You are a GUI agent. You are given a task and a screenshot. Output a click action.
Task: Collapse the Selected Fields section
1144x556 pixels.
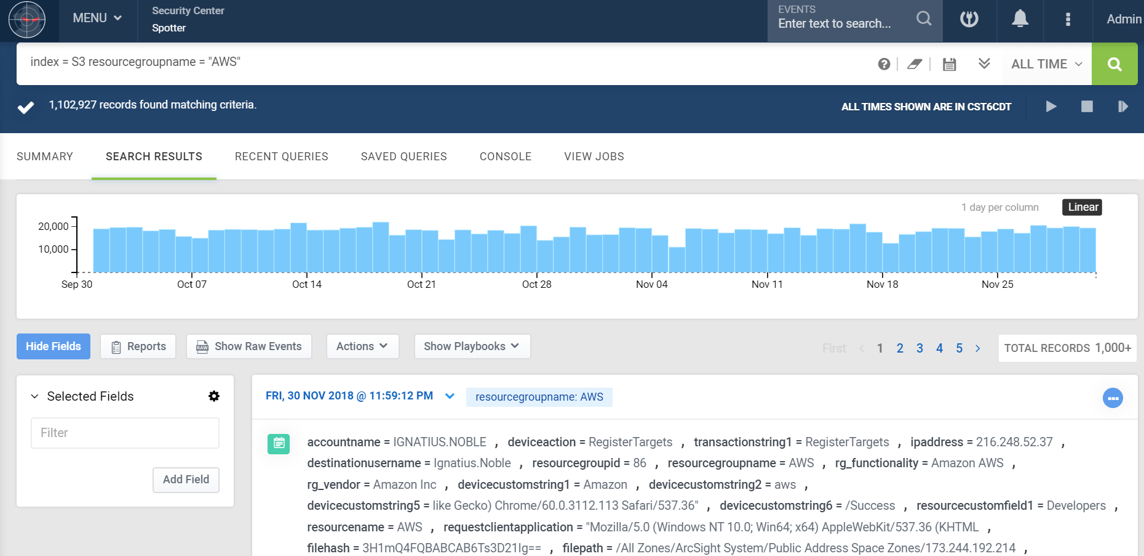pos(35,396)
